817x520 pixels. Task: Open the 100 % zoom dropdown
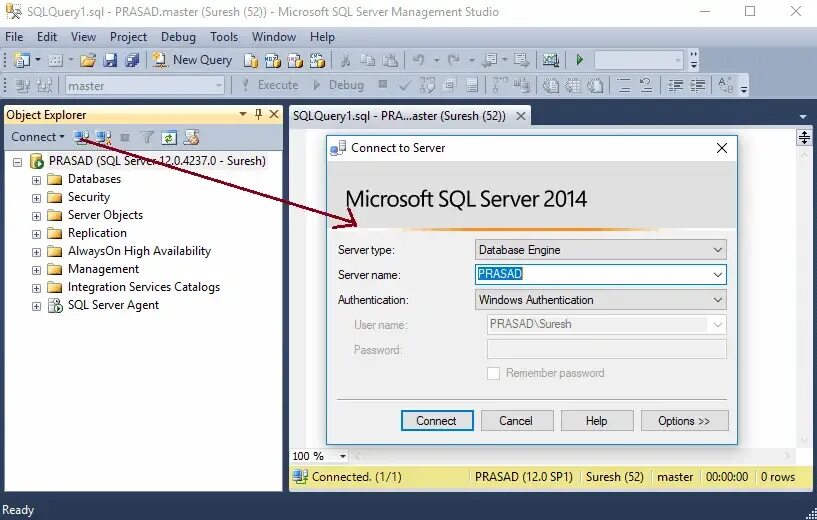pos(342,456)
